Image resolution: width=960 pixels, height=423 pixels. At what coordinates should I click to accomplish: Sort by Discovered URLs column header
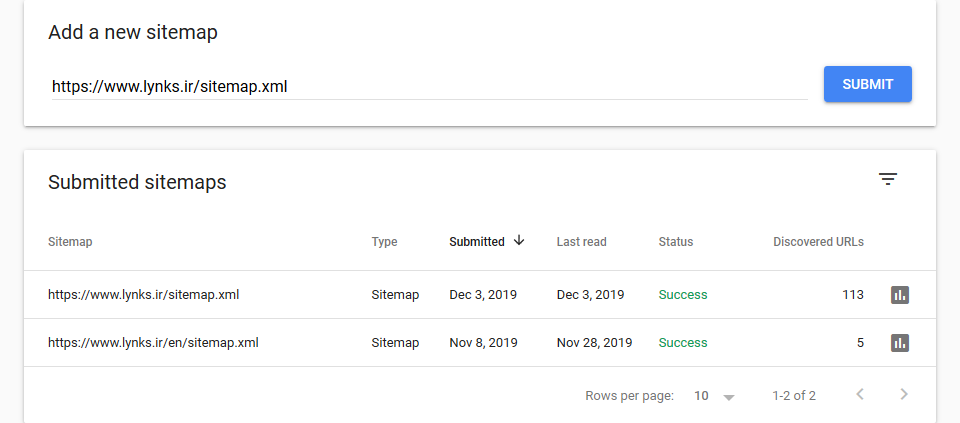coord(818,242)
